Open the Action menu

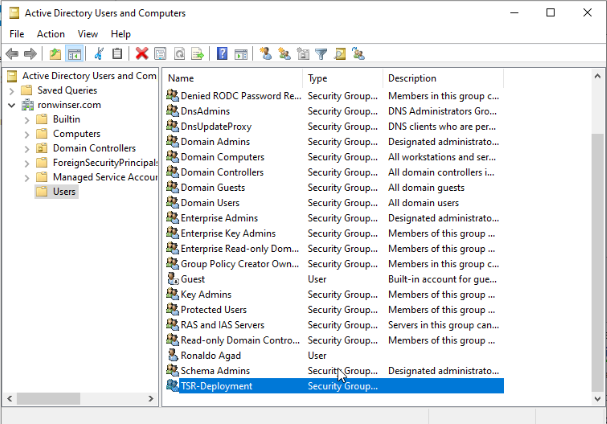(51, 34)
